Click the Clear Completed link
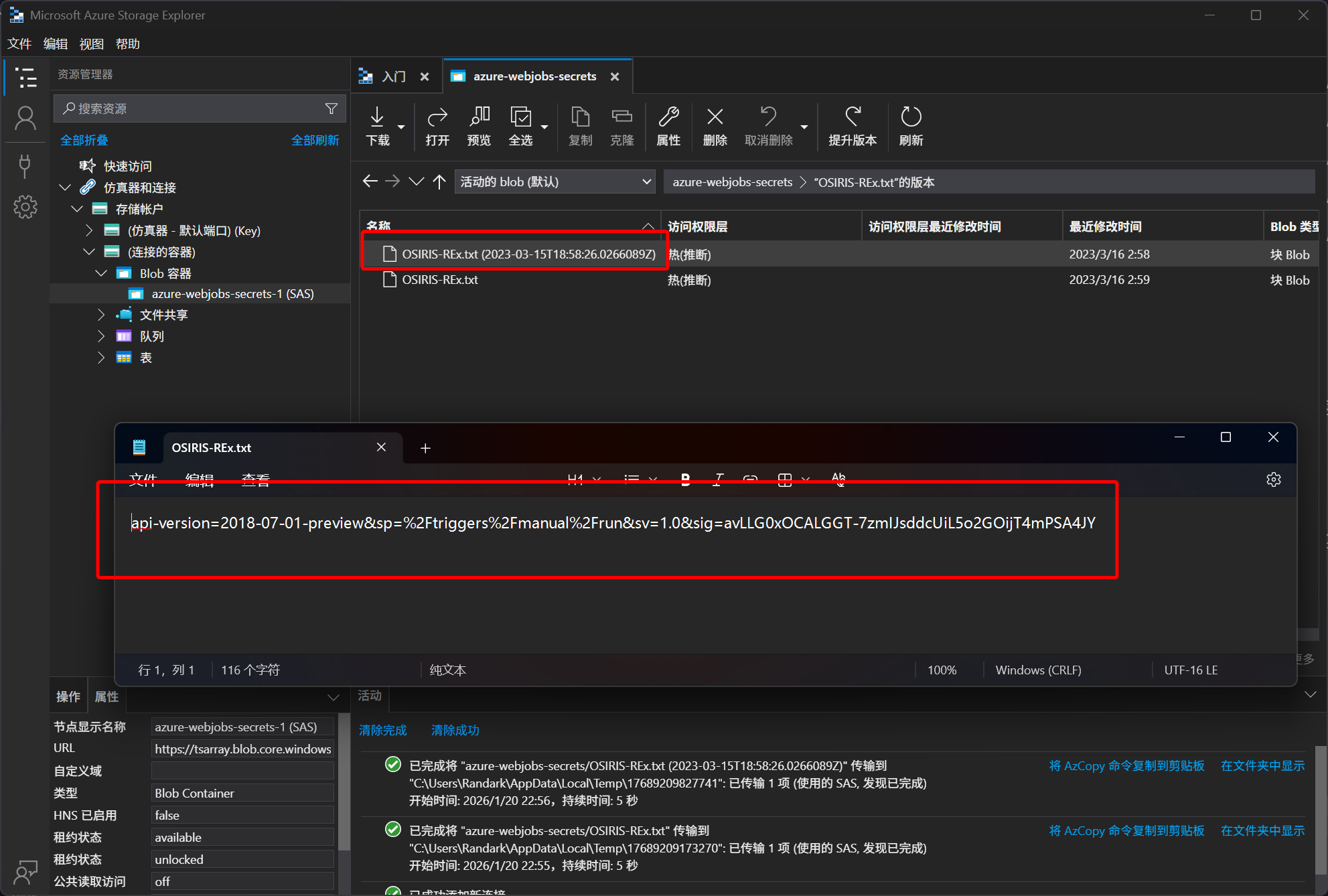Image resolution: width=1328 pixels, height=896 pixels. pos(382,730)
